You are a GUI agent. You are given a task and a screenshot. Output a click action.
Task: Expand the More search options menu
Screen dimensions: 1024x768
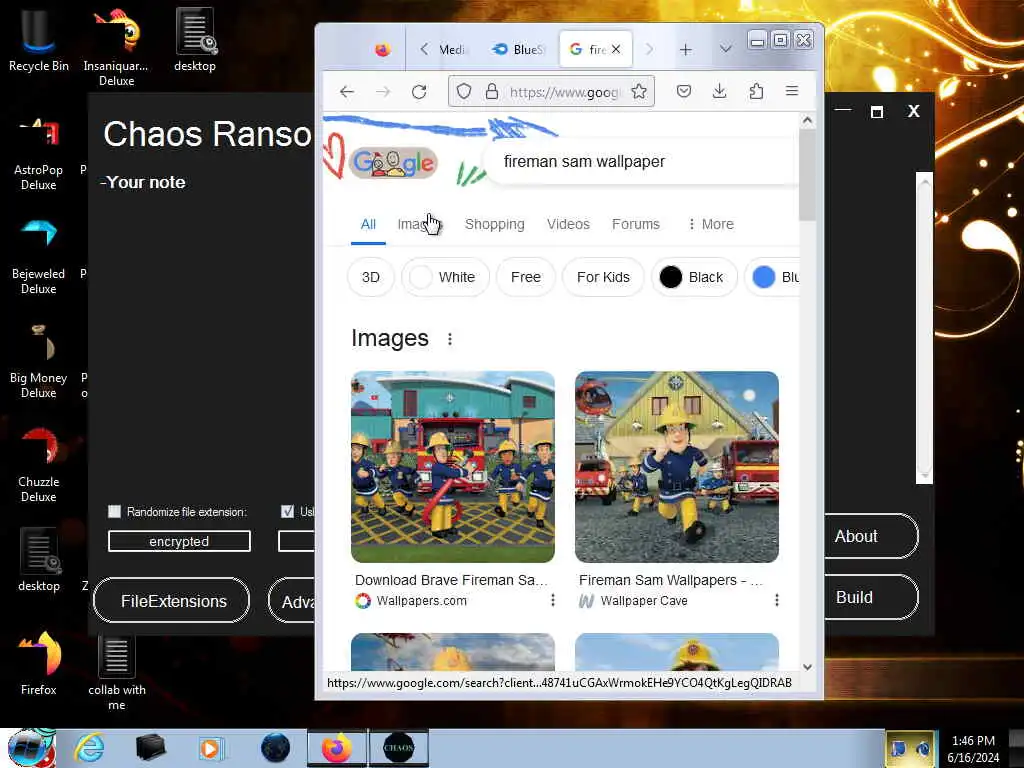[x=711, y=225]
